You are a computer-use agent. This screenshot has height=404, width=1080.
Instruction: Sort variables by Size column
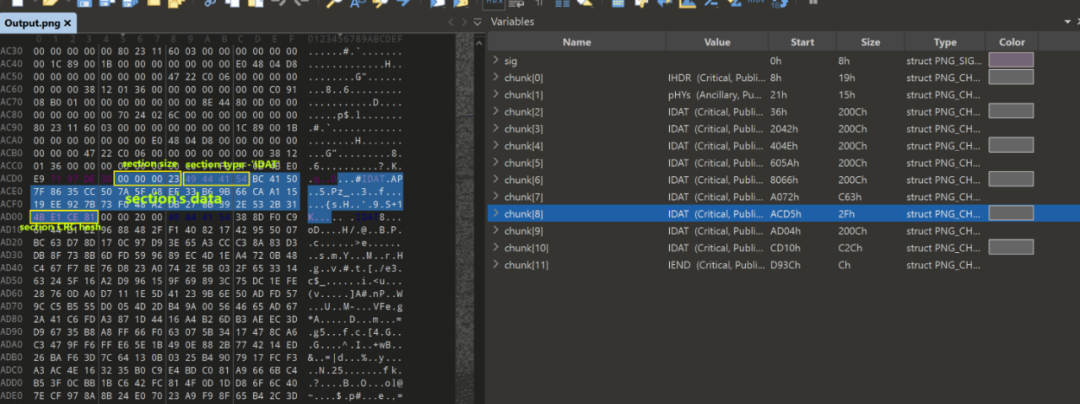tap(870, 42)
